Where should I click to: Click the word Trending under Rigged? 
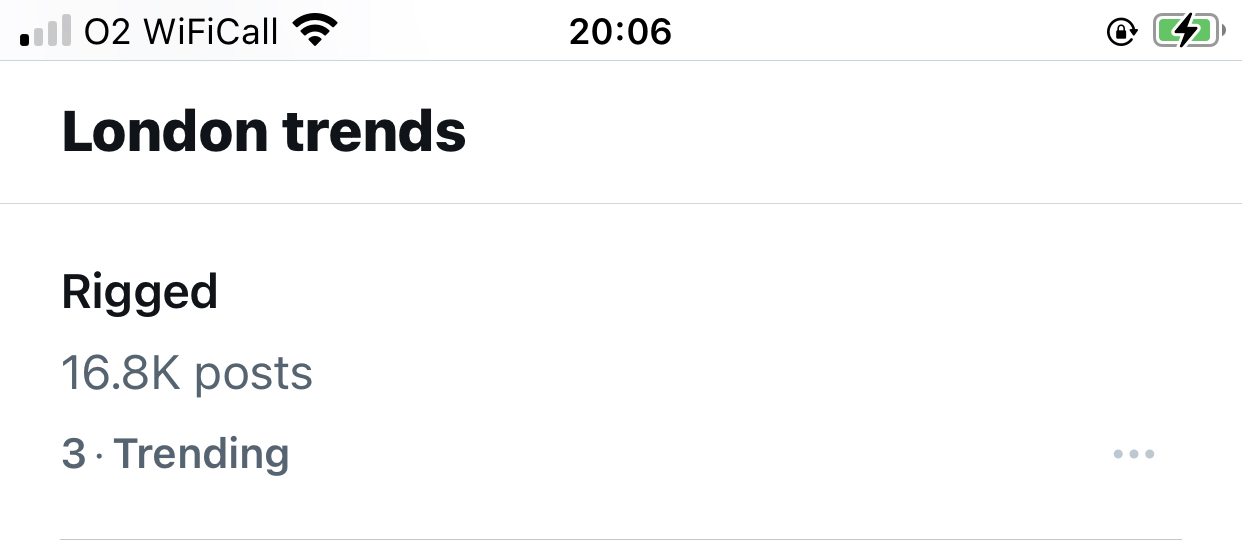[x=201, y=454]
